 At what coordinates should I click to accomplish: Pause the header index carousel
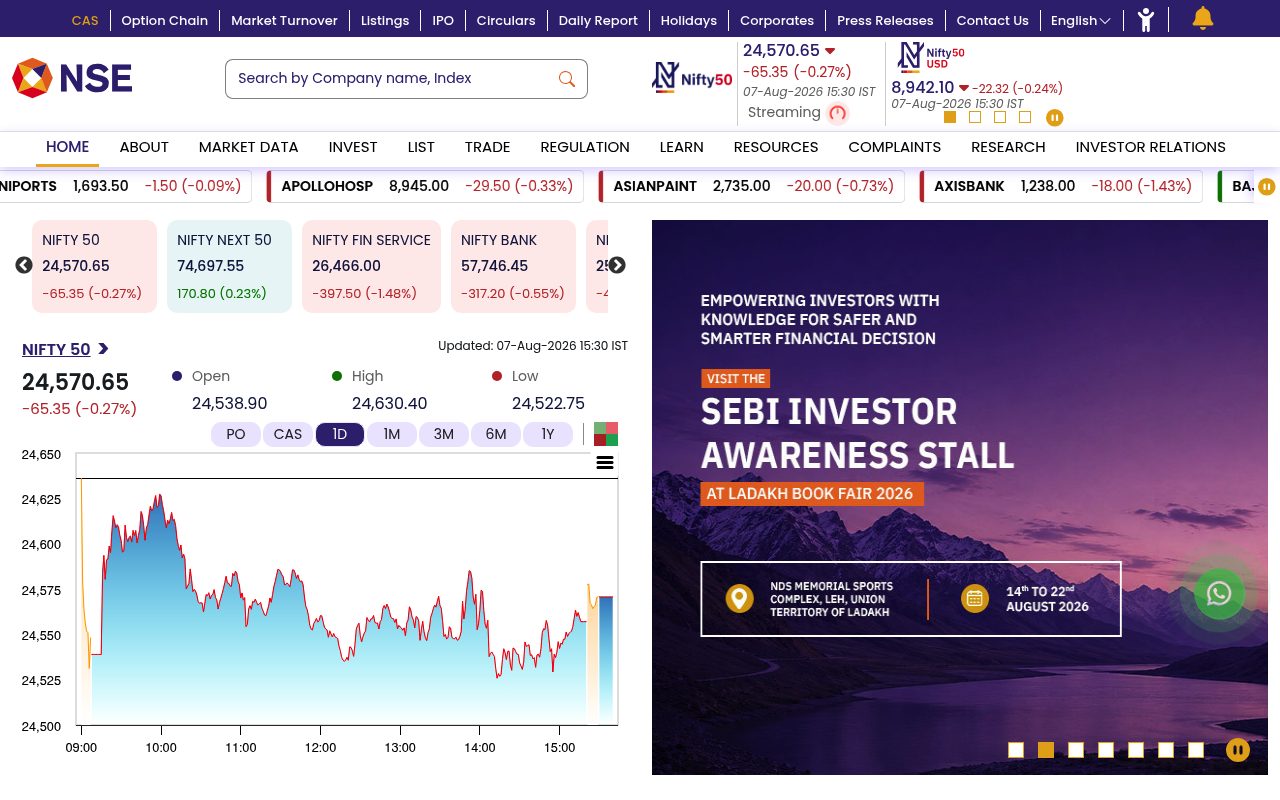[x=1054, y=118]
